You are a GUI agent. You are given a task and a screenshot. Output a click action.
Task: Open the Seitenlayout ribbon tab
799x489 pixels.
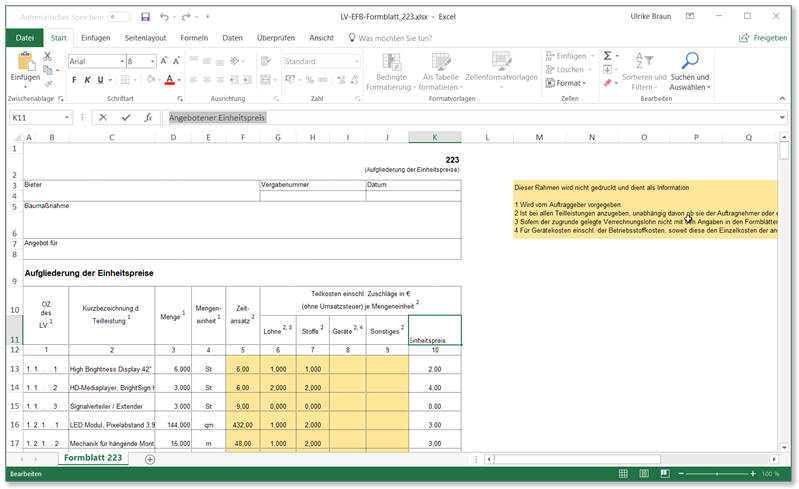147,38
